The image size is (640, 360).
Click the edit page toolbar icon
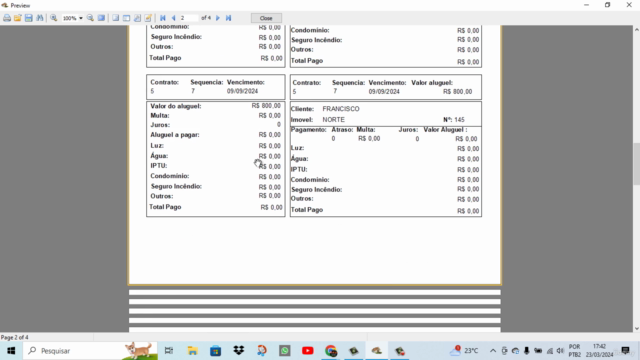[x=148, y=18]
